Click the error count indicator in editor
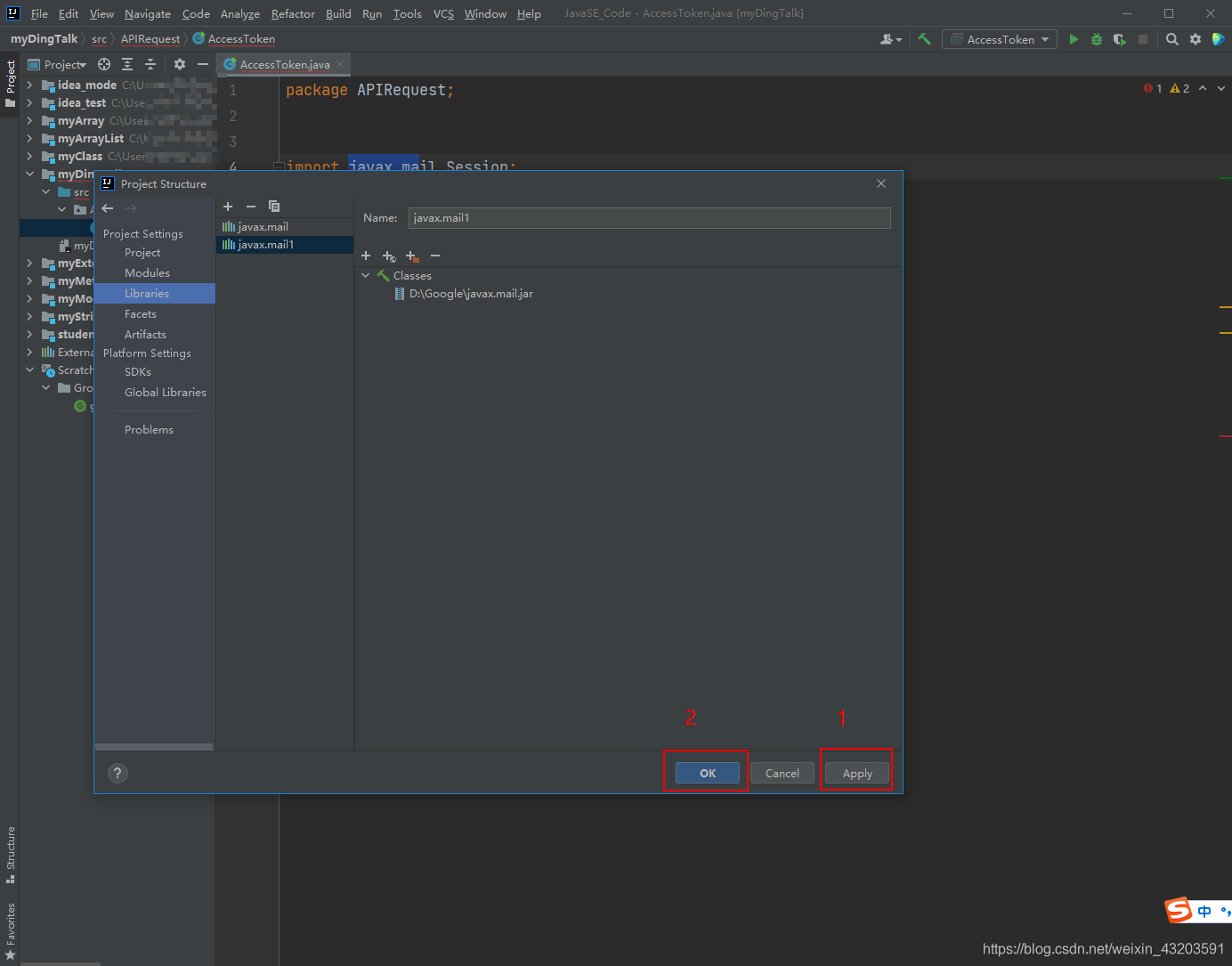 (x=1153, y=88)
